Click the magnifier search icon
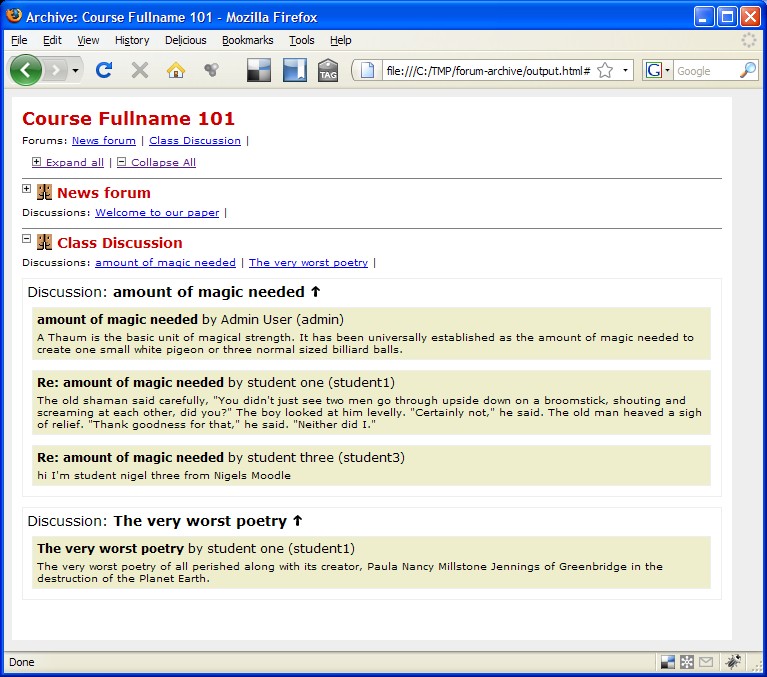This screenshot has height=677, width=767. click(x=747, y=70)
